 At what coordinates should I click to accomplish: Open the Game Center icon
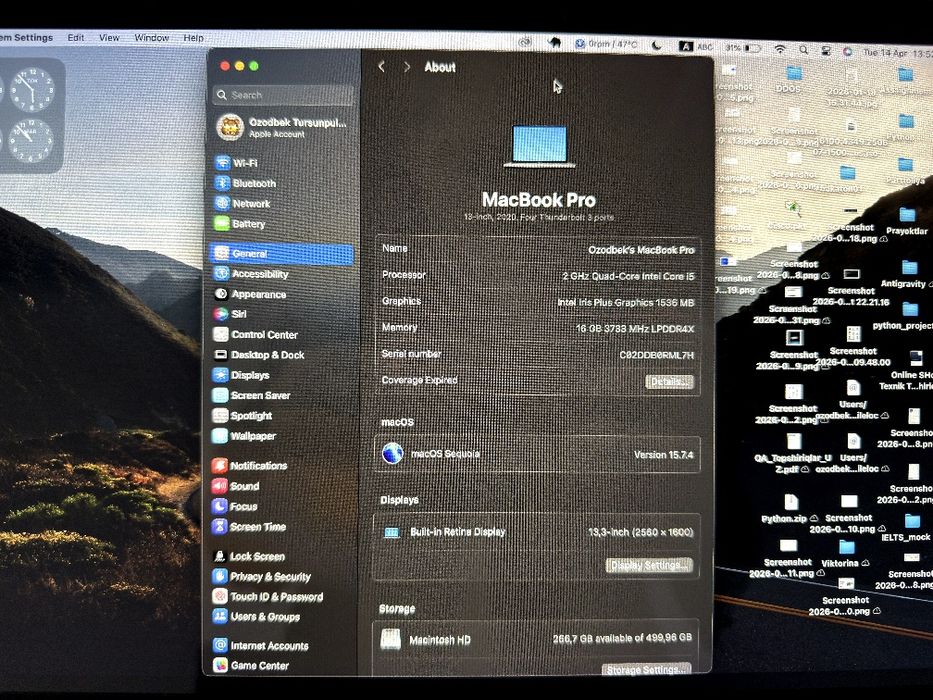[220, 665]
